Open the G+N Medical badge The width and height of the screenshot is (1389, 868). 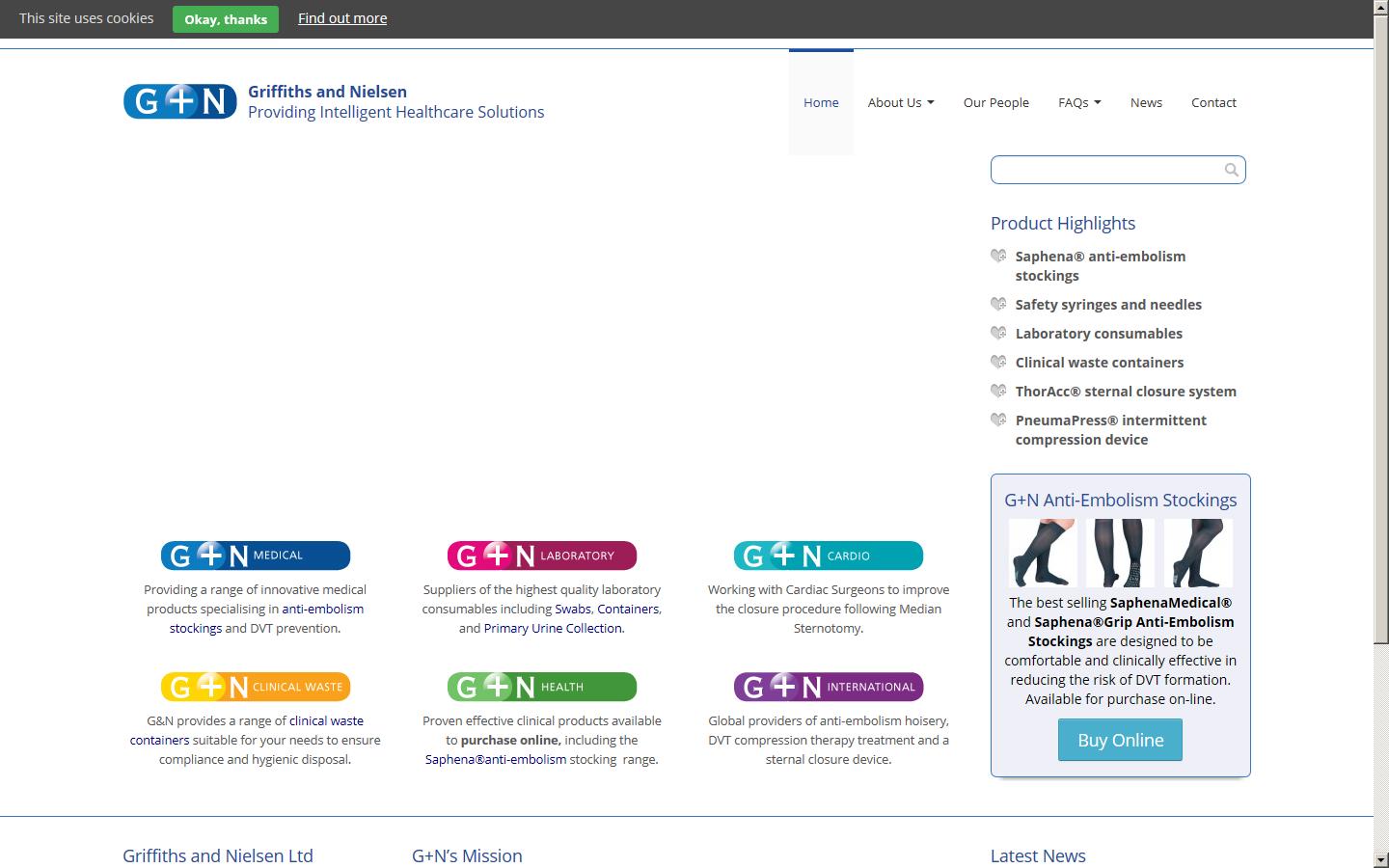pos(256,556)
